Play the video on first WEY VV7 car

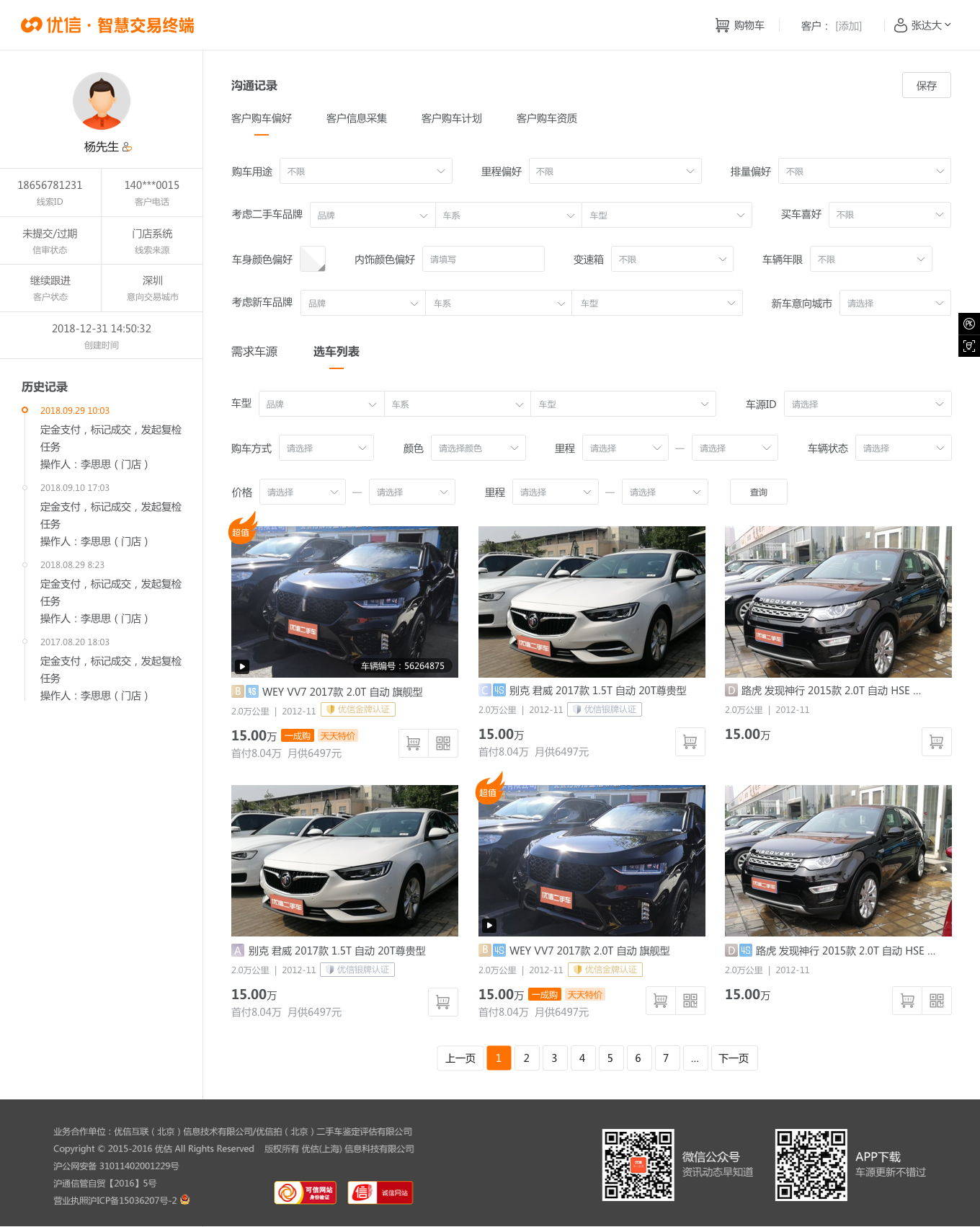click(242, 667)
